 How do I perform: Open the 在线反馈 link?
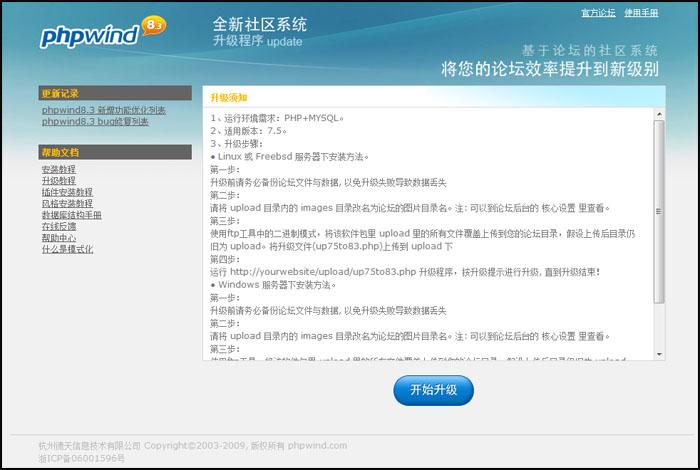(x=58, y=226)
